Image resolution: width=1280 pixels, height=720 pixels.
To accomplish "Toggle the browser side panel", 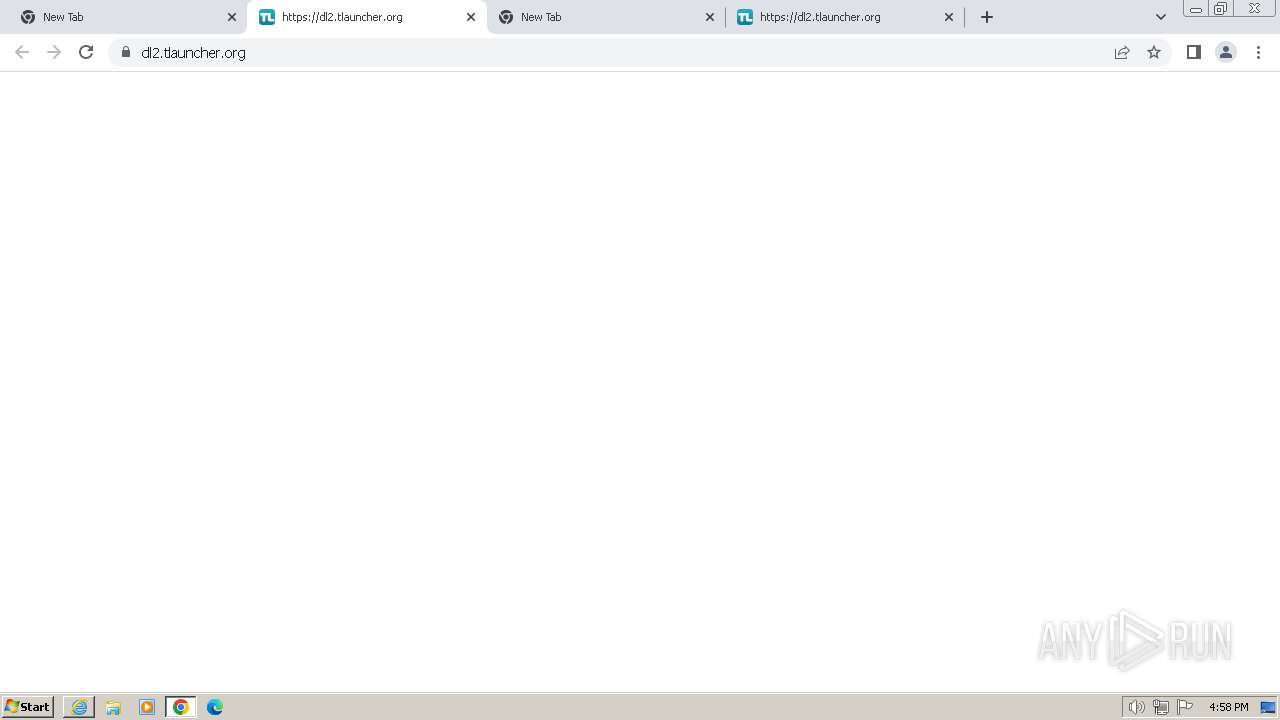I will 1193,52.
